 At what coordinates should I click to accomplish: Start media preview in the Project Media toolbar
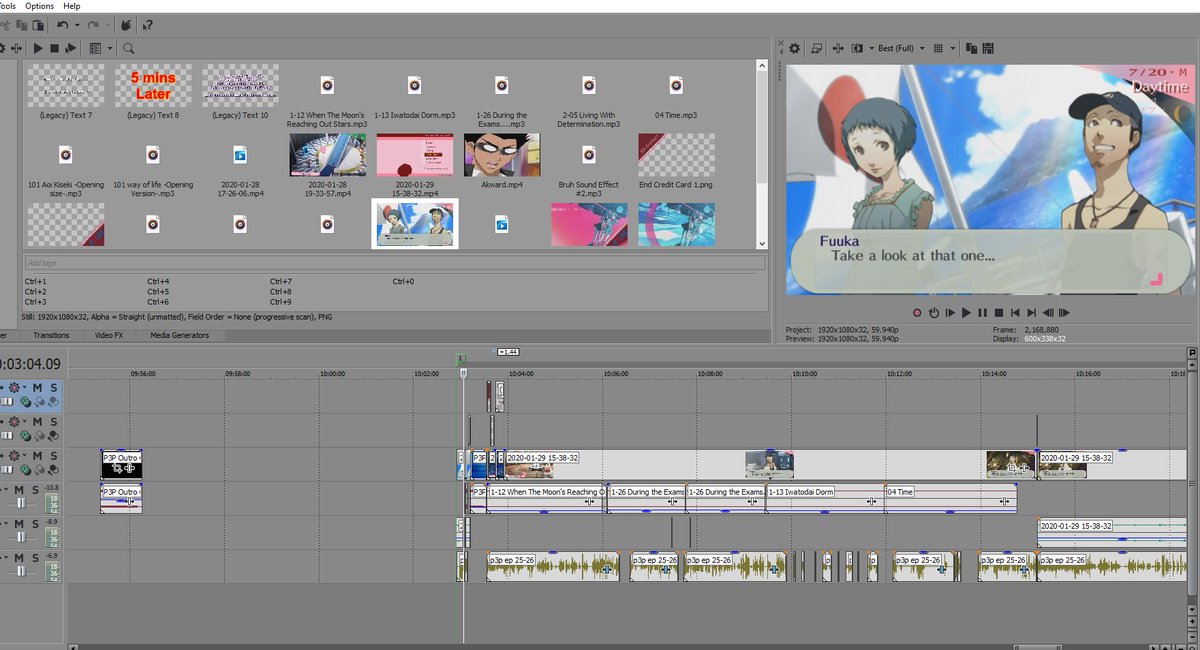tap(38, 48)
